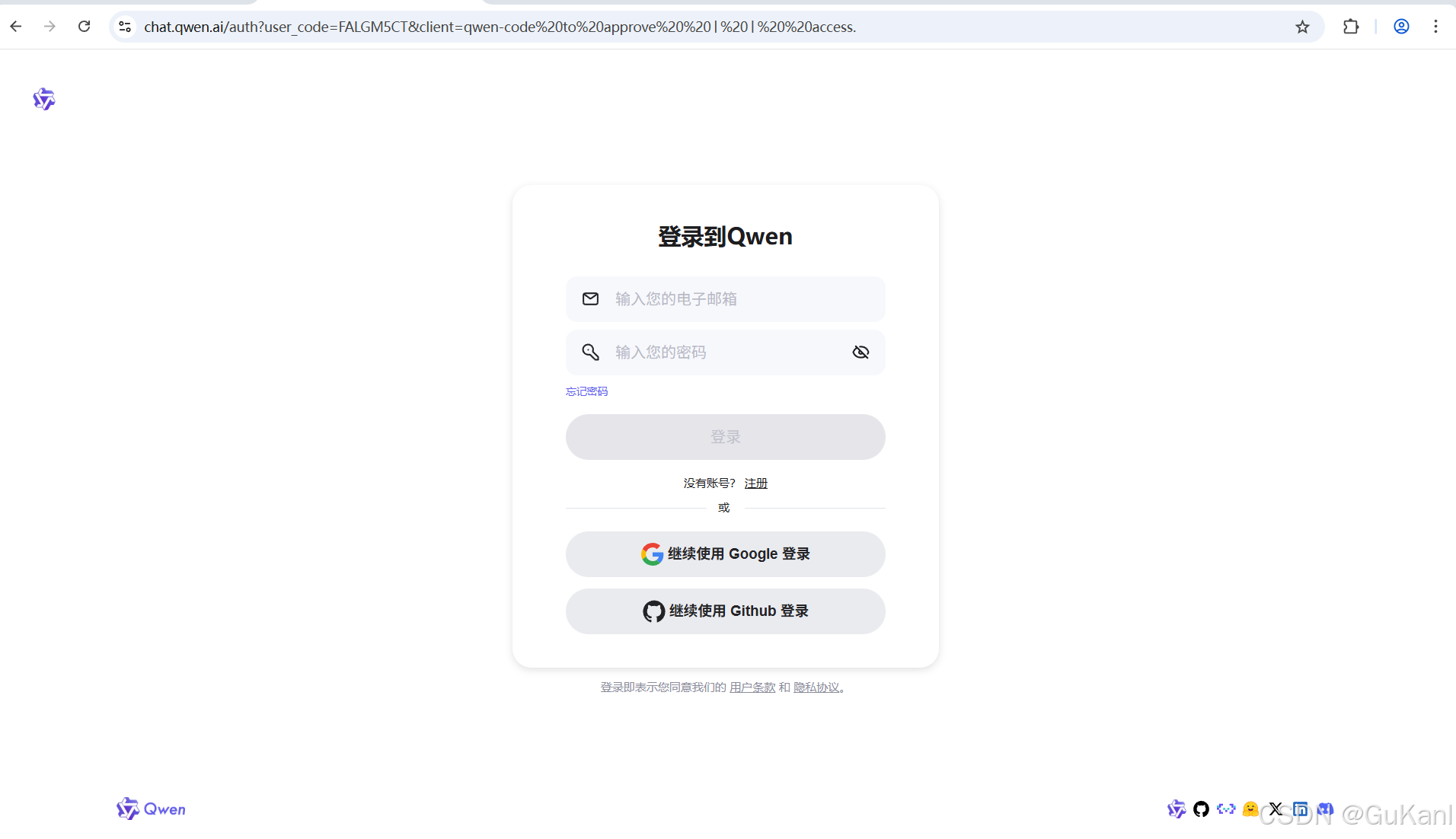Open the Hugging Face link in footer
This screenshot has width=1456, height=839.
point(1251,809)
